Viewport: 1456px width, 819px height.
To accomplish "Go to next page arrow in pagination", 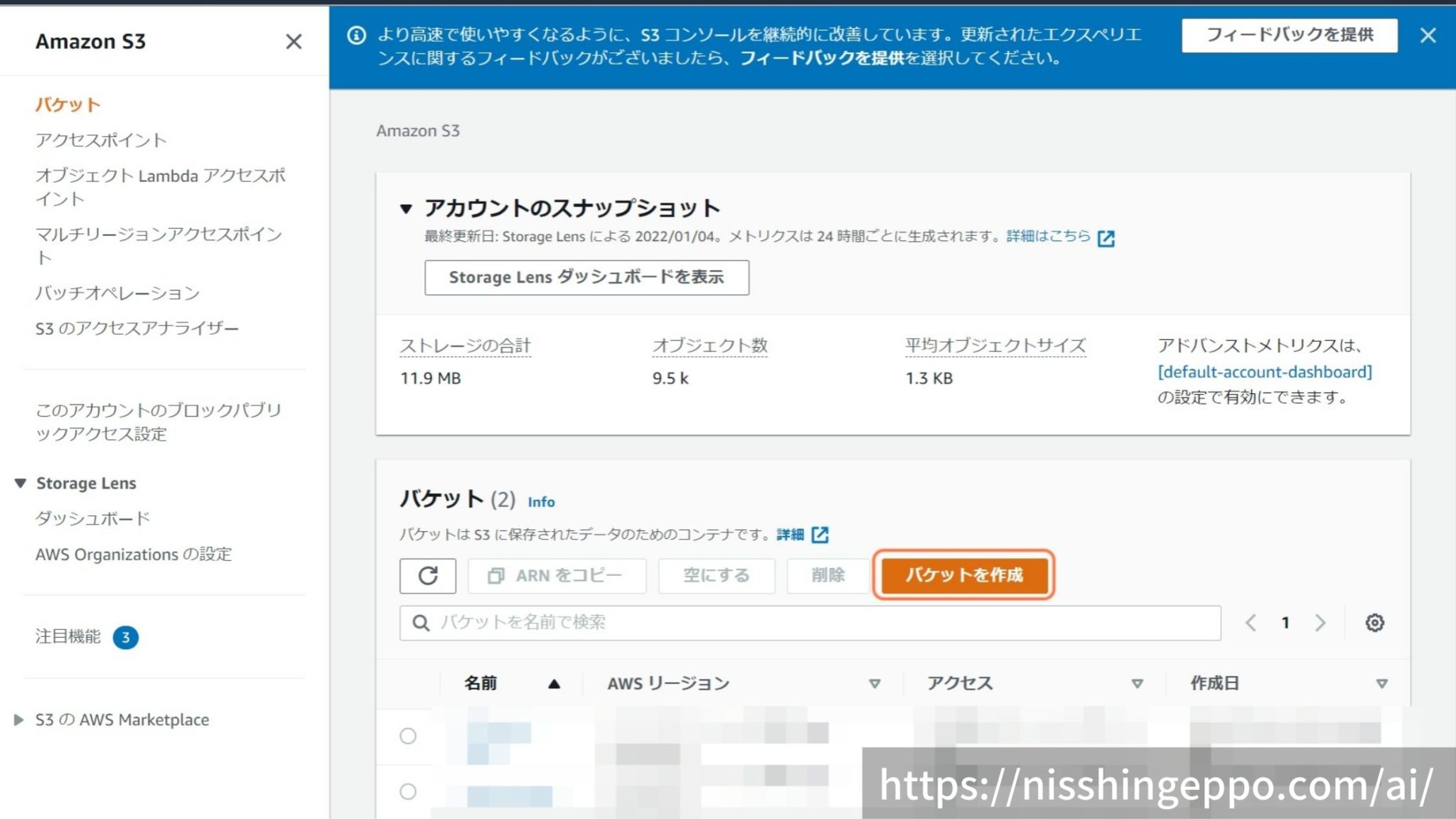I will pos(1320,623).
